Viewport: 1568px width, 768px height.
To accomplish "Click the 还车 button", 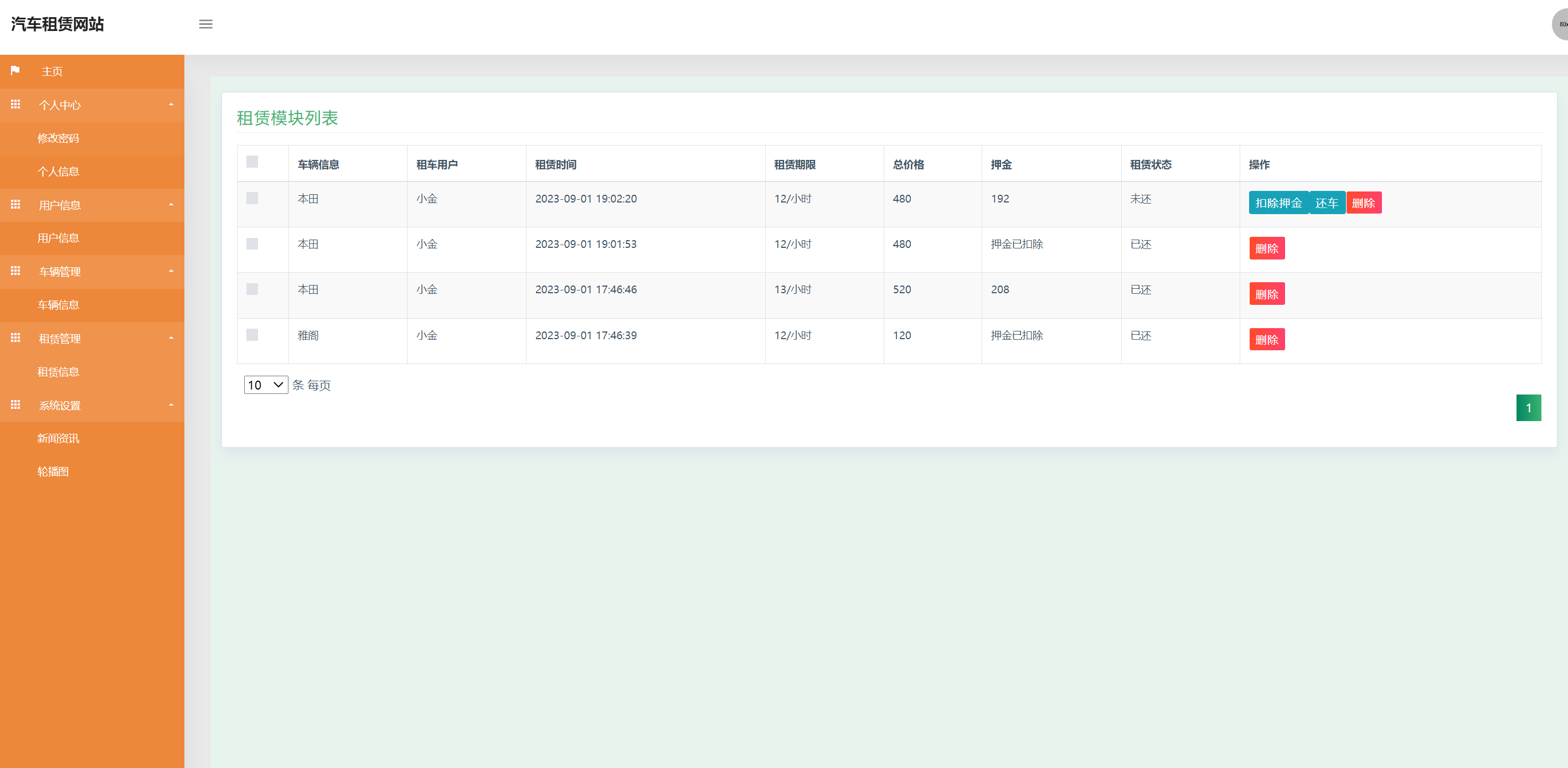I will tap(1327, 203).
